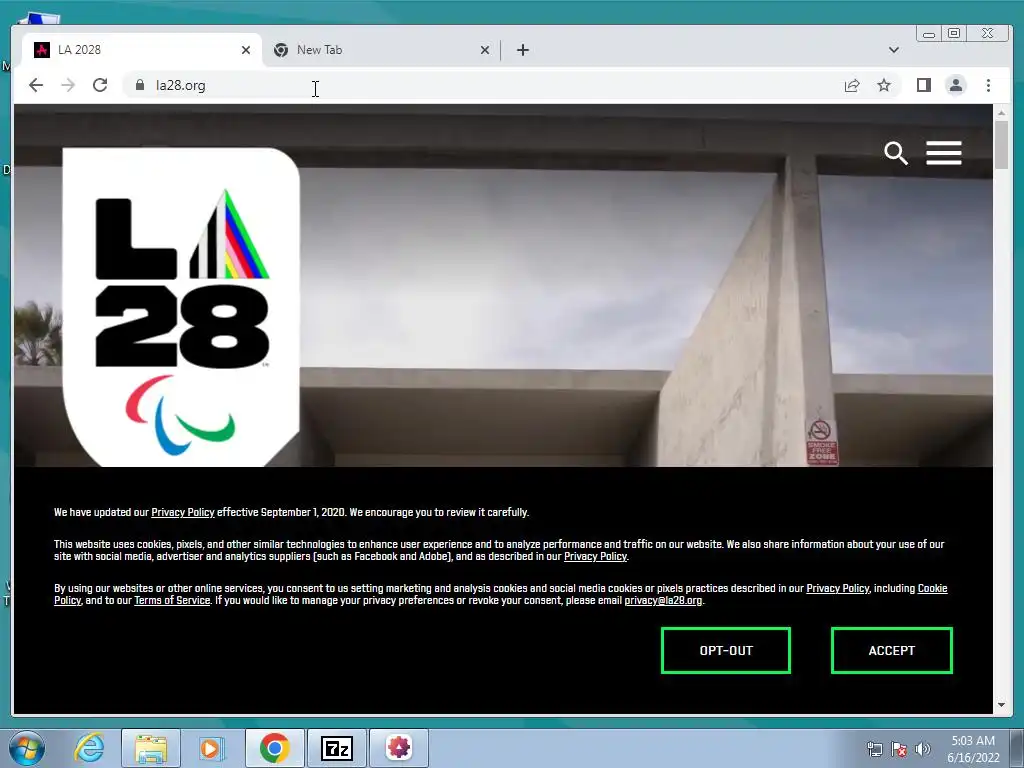Share this page using the share icon
This screenshot has width=1024, height=768.
(852, 85)
